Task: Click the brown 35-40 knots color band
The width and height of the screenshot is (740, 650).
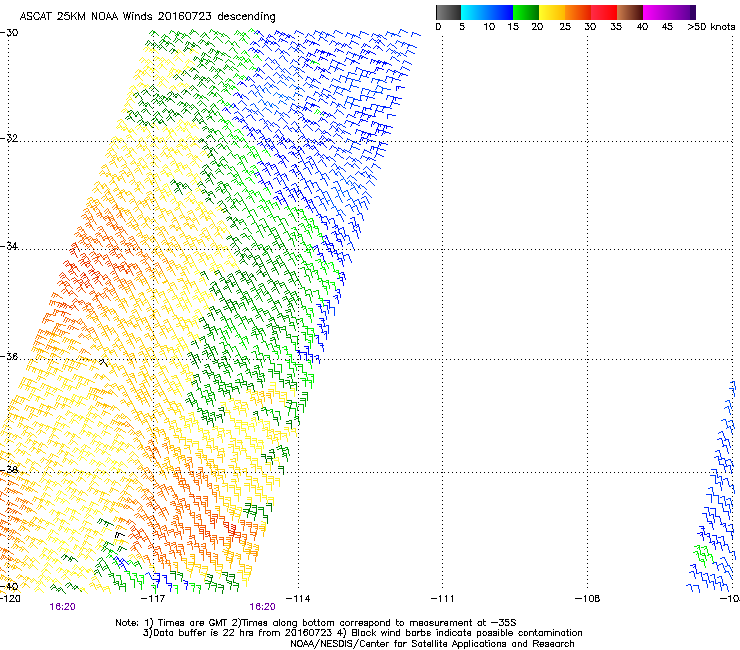Action: pos(630,12)
